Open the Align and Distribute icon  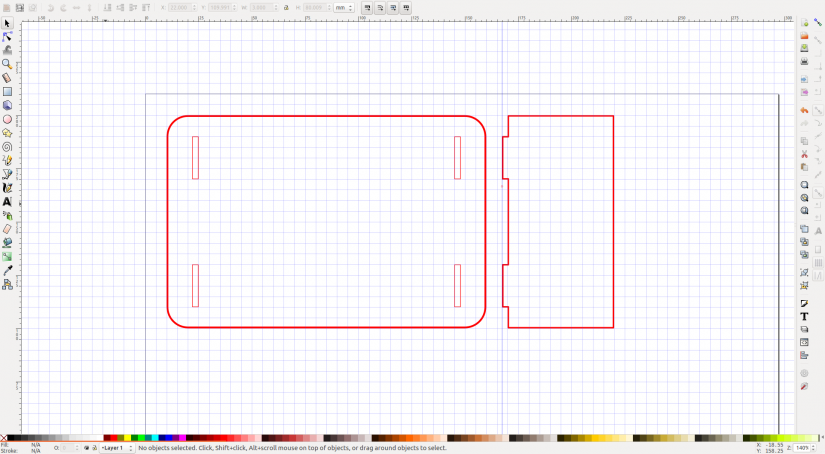804,356
